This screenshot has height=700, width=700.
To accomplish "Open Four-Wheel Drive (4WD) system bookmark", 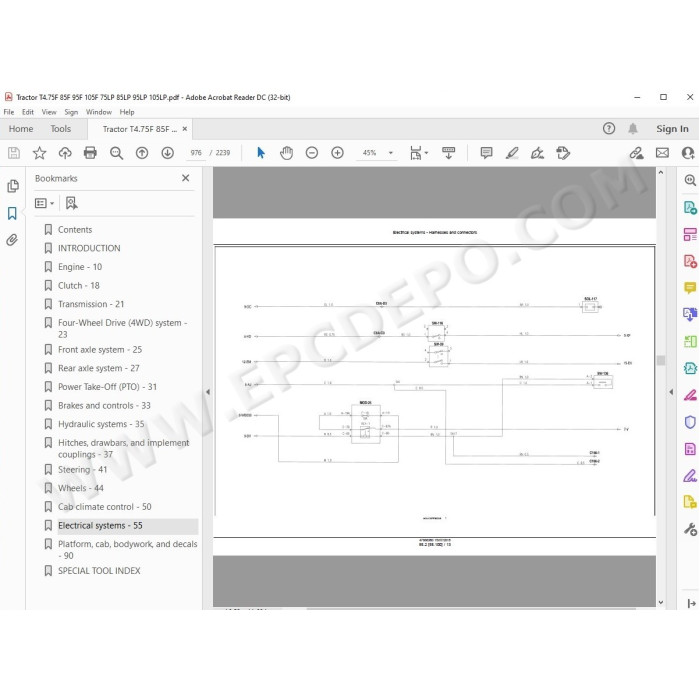I will 122,328.
